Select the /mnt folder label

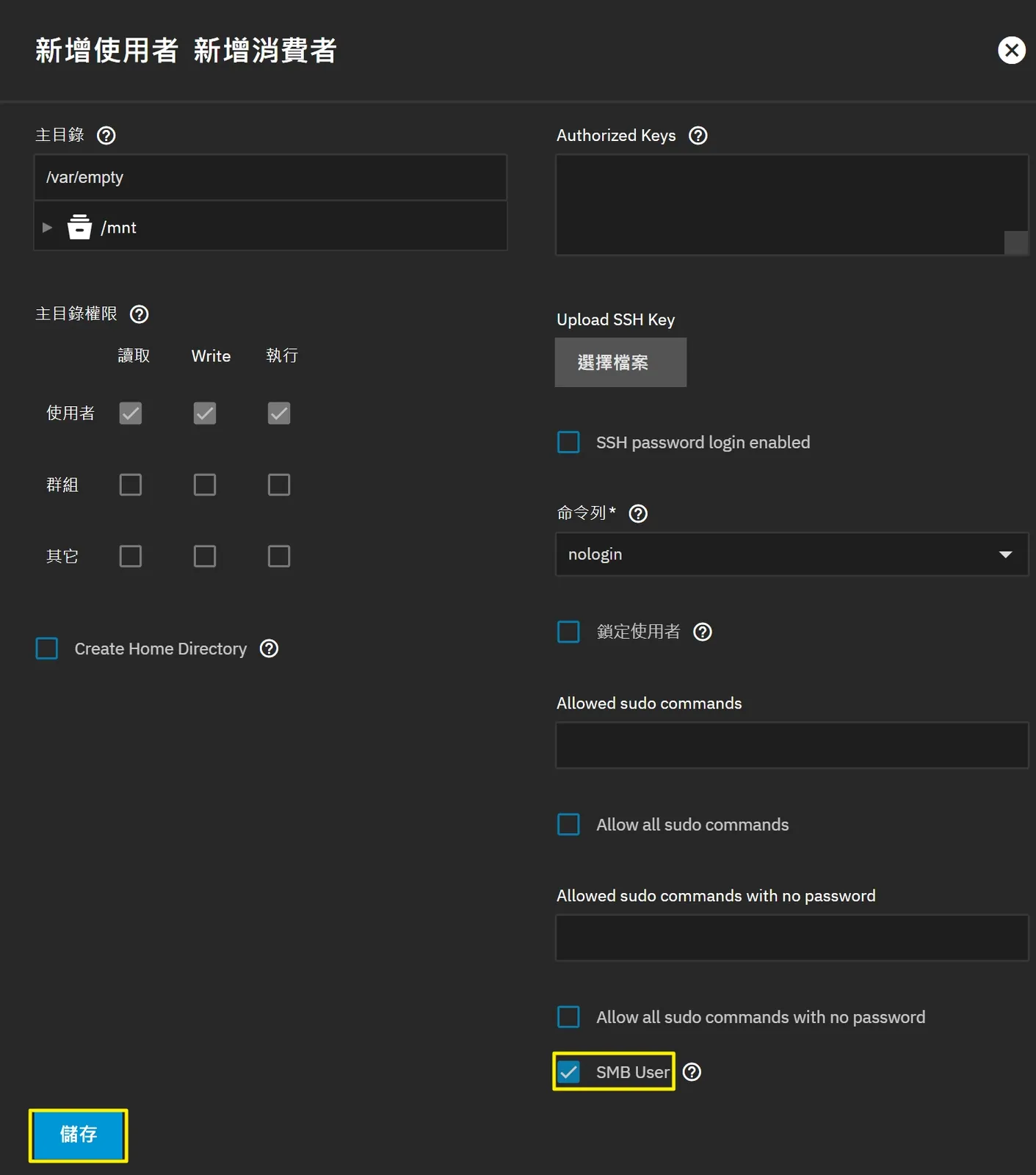tap(119, 228)
